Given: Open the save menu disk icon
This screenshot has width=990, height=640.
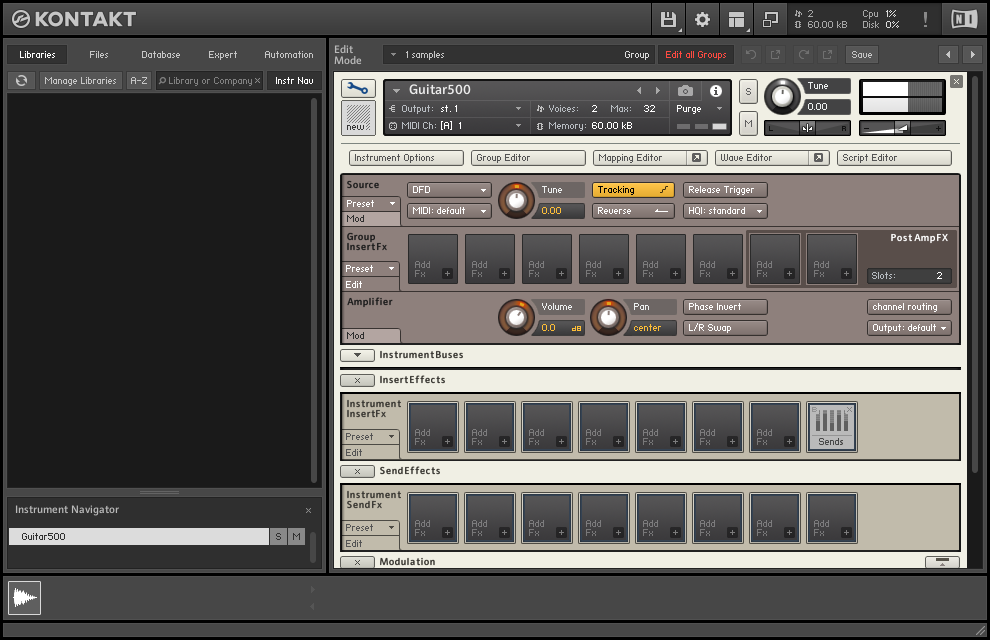Looking at the screenshot, I should click(x=668, y=20).
